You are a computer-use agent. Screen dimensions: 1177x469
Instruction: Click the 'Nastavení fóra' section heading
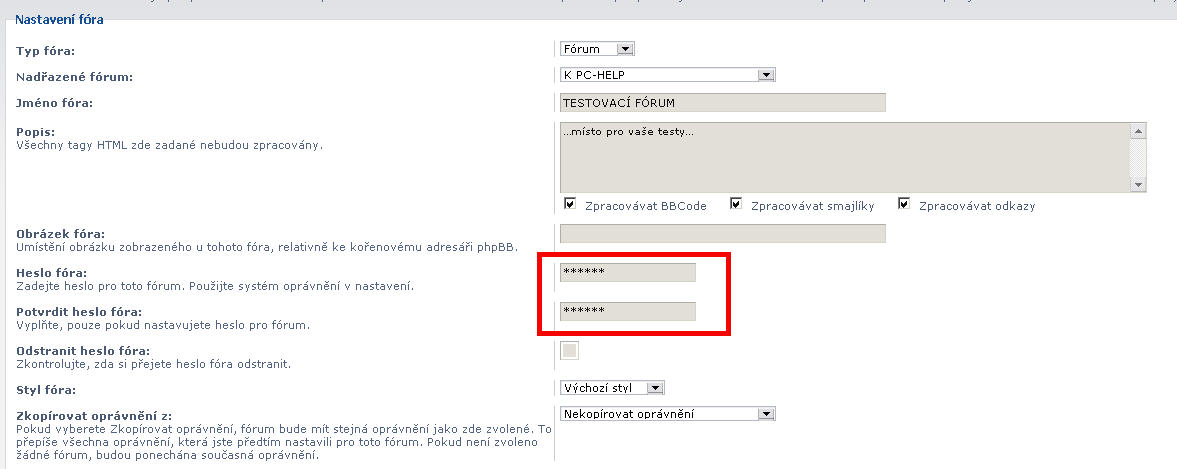click(x=59, y=19)
